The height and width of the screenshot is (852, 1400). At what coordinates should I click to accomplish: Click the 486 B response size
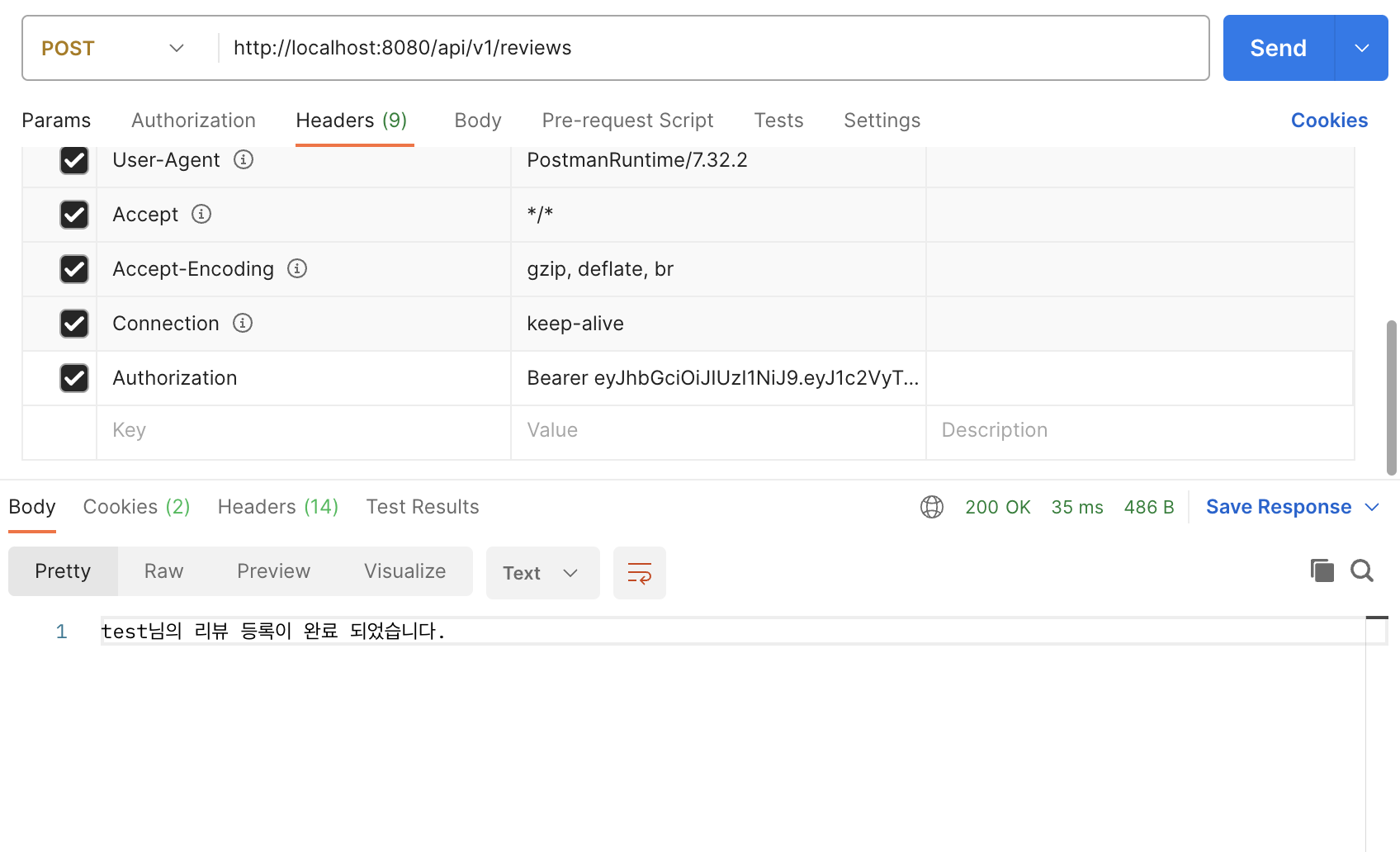[1148, 507]
